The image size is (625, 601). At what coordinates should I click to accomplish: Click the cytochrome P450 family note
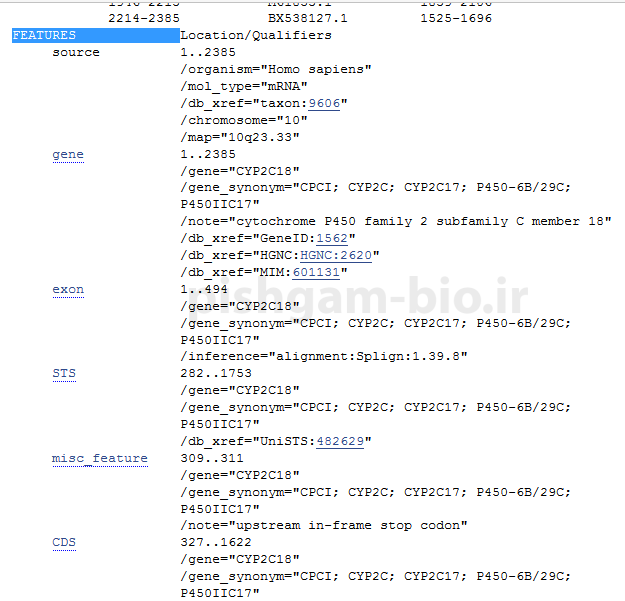tap(396, 222)
